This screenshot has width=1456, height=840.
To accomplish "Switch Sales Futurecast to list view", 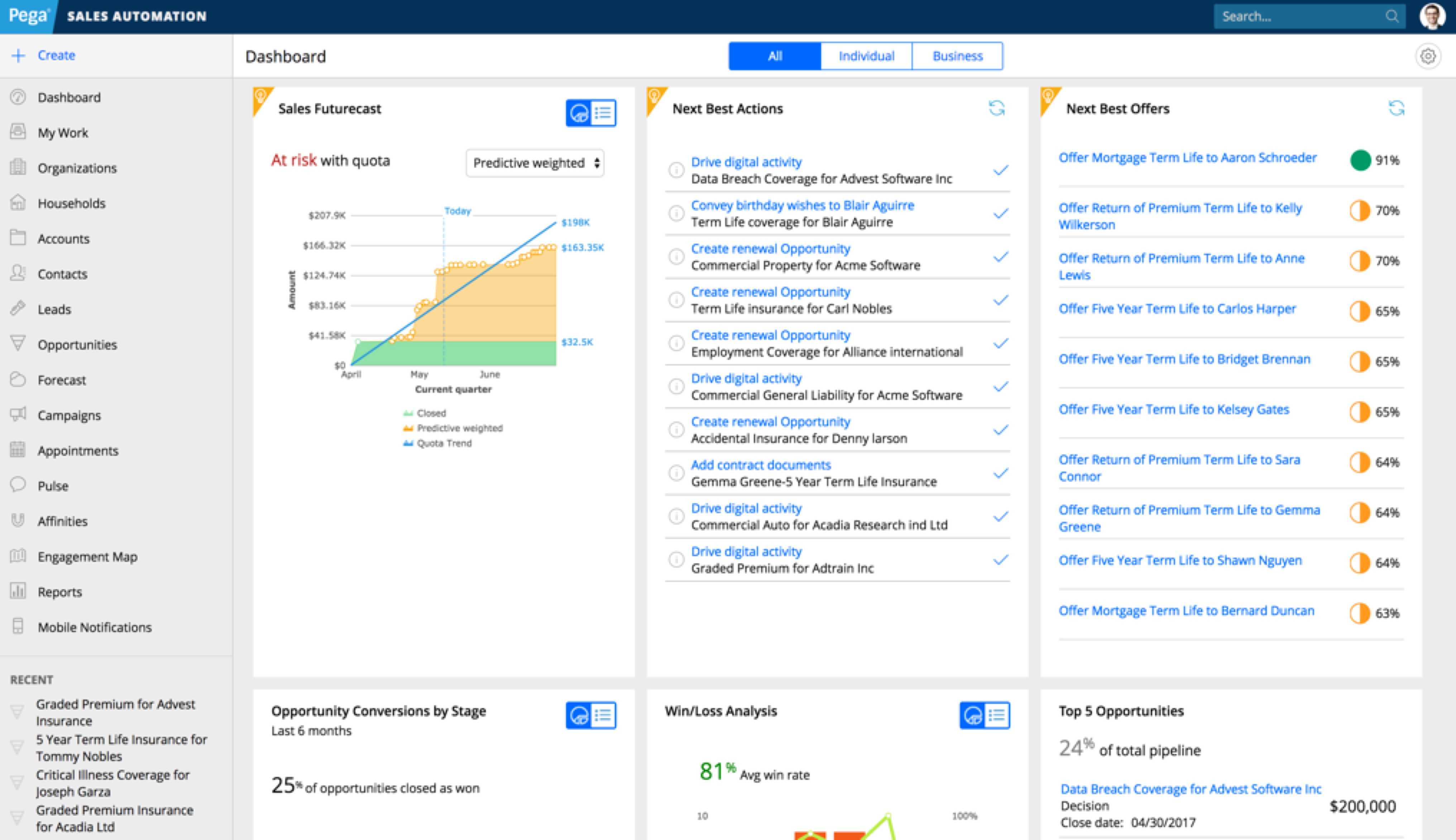I will click(603, 113).
